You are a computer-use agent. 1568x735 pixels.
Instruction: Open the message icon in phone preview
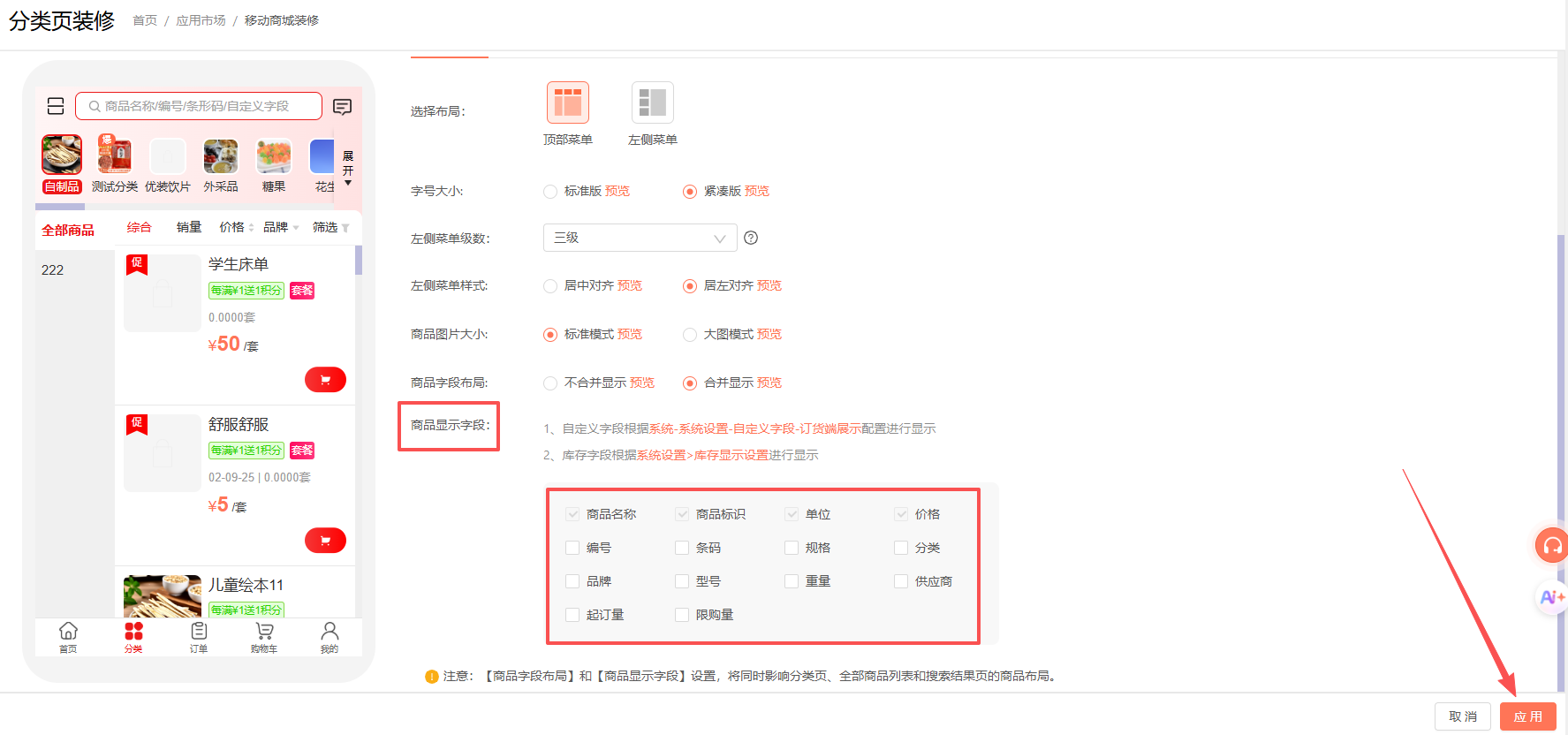point(342,107)
